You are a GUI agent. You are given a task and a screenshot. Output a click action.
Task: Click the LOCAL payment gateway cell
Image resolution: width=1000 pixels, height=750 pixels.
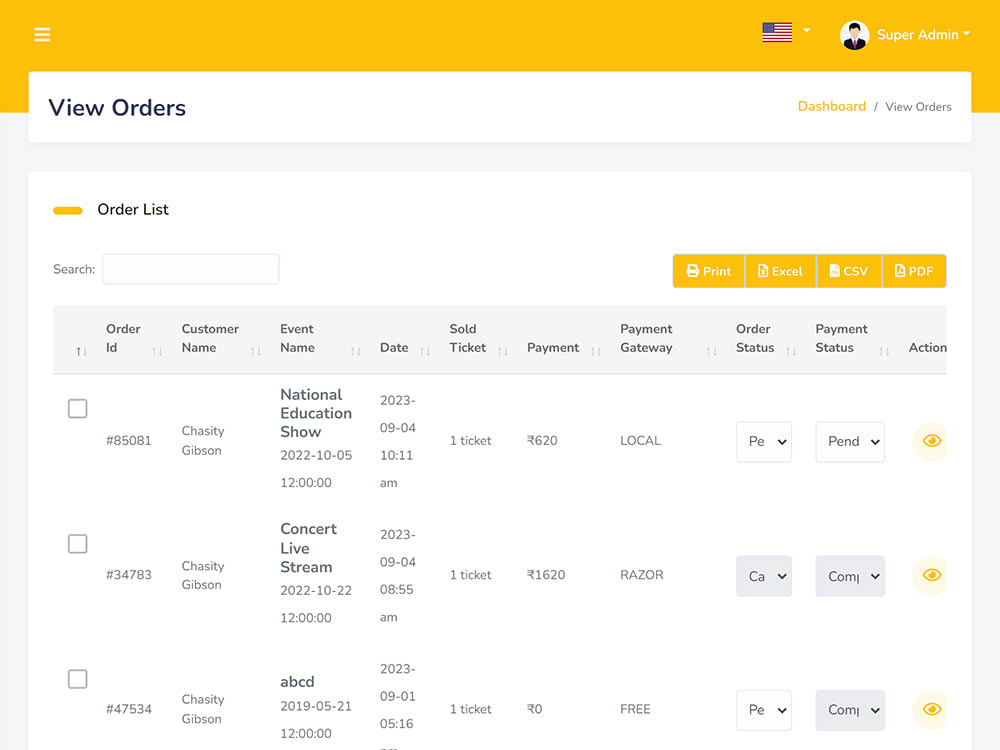(640, 441)
